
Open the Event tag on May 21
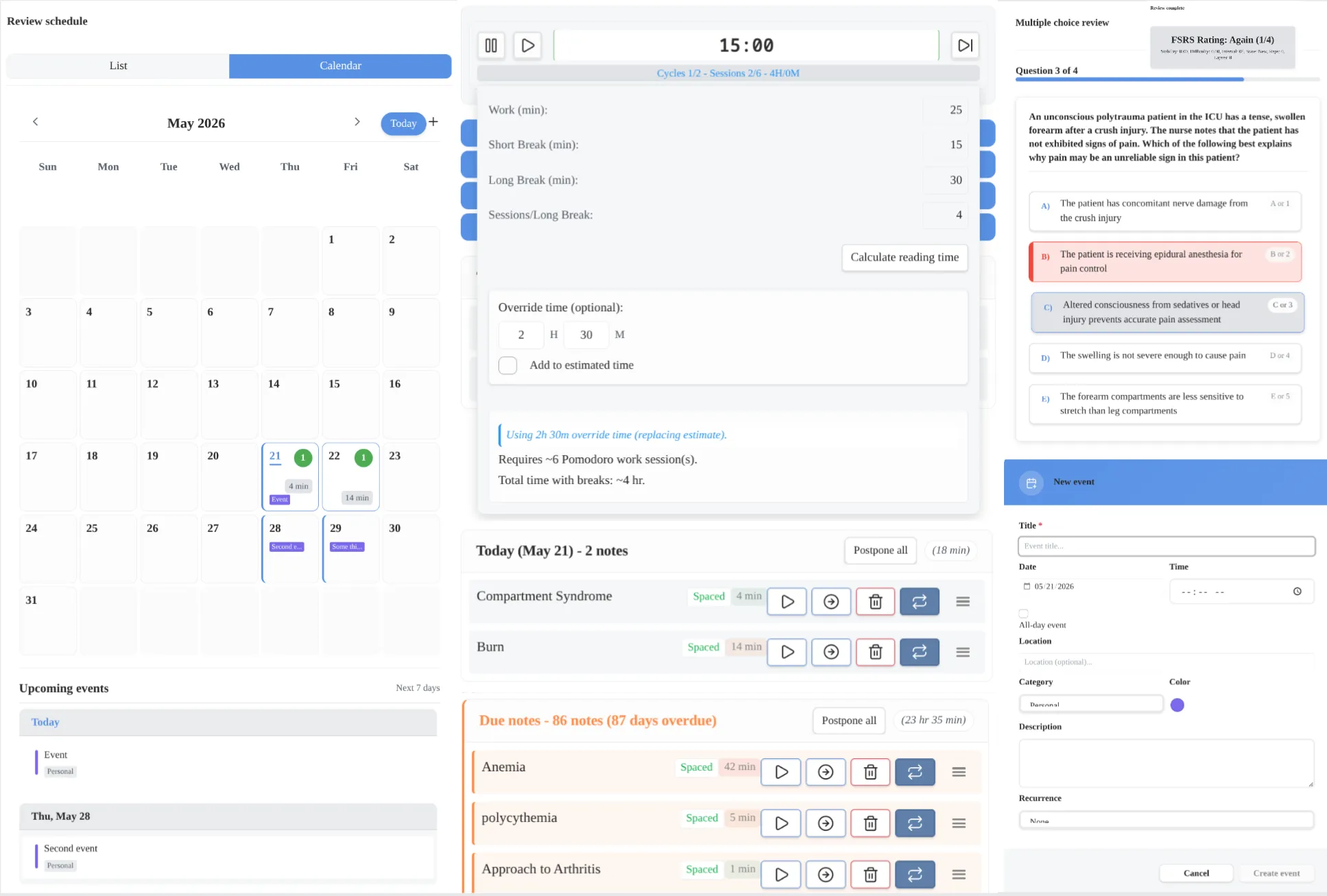(280, 500)
